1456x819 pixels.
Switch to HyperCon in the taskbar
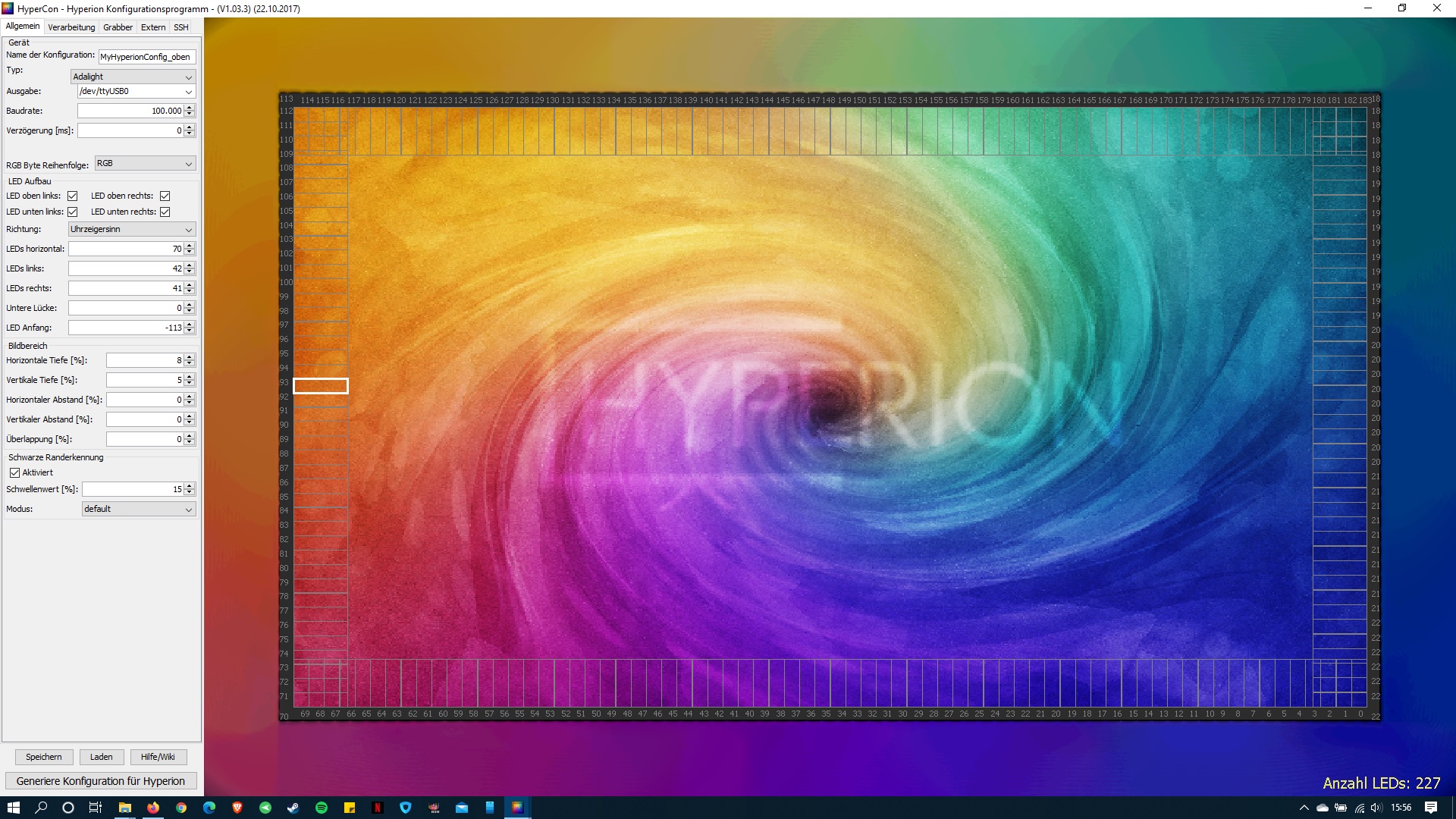(517, 808)
